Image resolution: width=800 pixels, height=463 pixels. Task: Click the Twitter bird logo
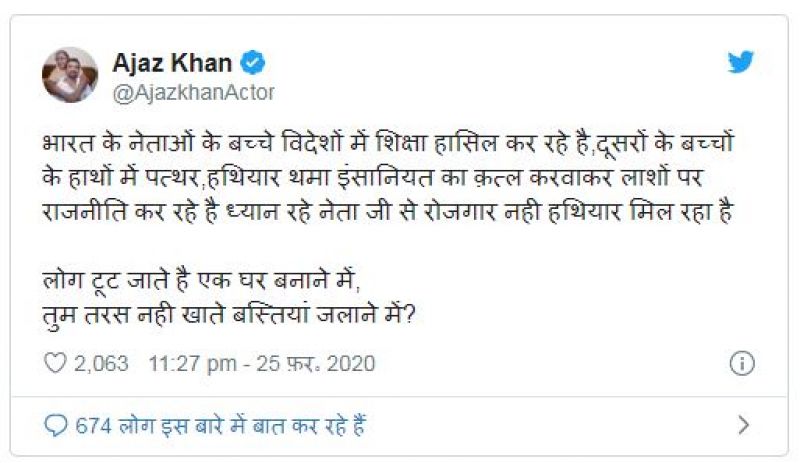[x=740, y=62]
